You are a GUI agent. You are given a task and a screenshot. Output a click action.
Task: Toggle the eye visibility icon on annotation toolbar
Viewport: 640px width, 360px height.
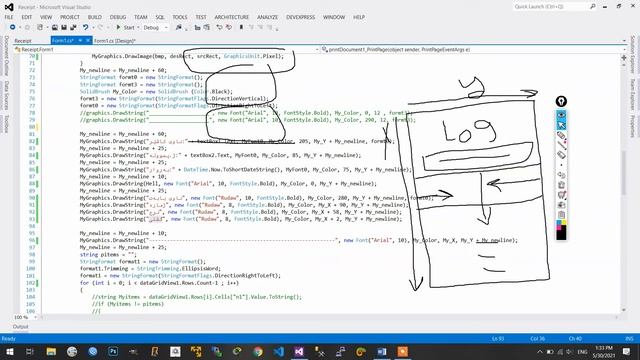point(561,115)
